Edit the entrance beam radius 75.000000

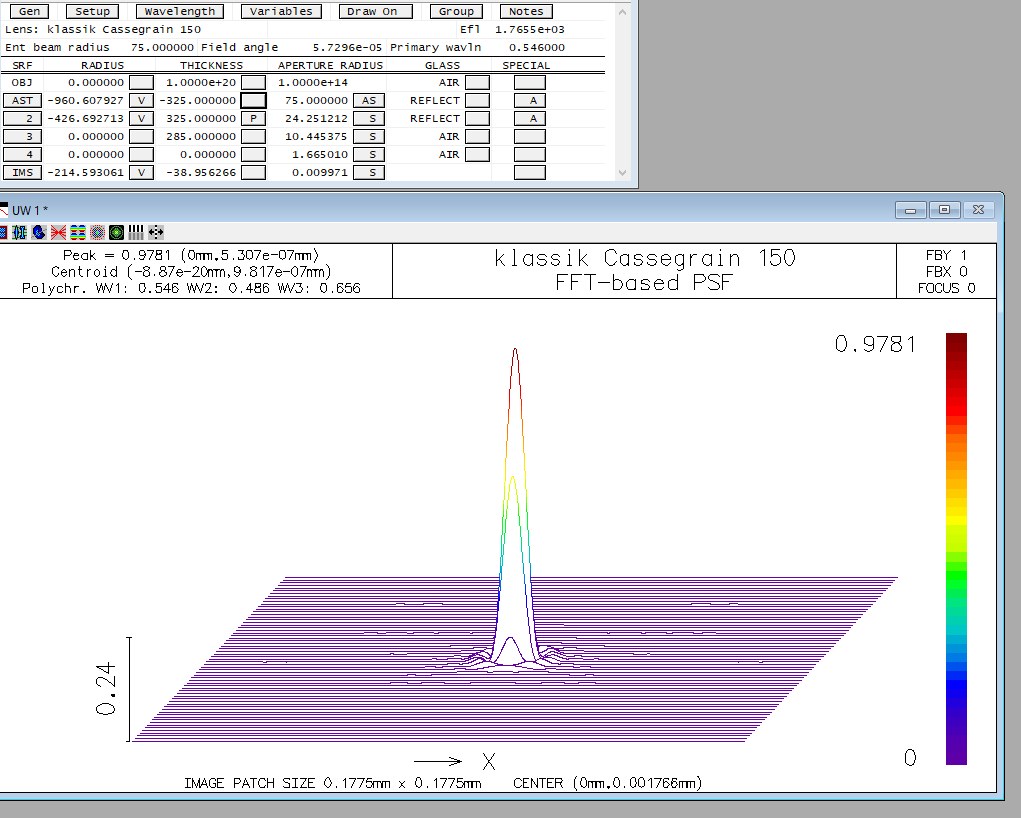tap(162, 47)
